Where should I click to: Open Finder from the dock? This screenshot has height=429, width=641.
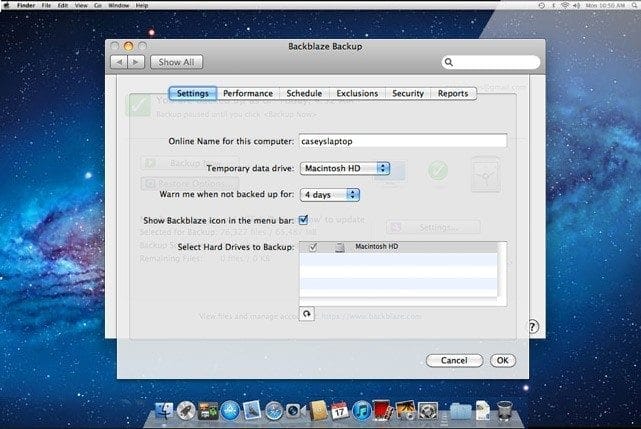coord(164,411)
